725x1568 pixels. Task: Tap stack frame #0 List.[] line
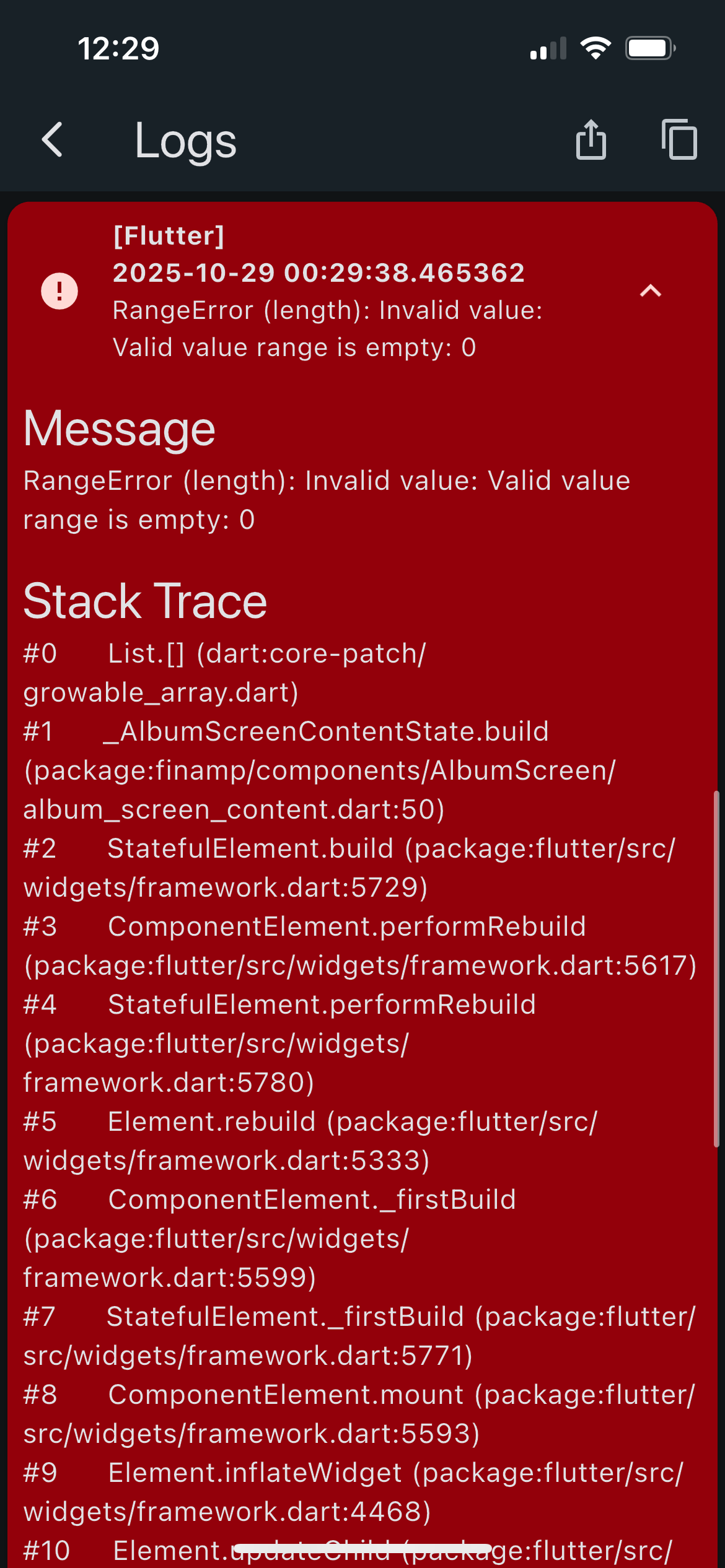coord(224,673)
